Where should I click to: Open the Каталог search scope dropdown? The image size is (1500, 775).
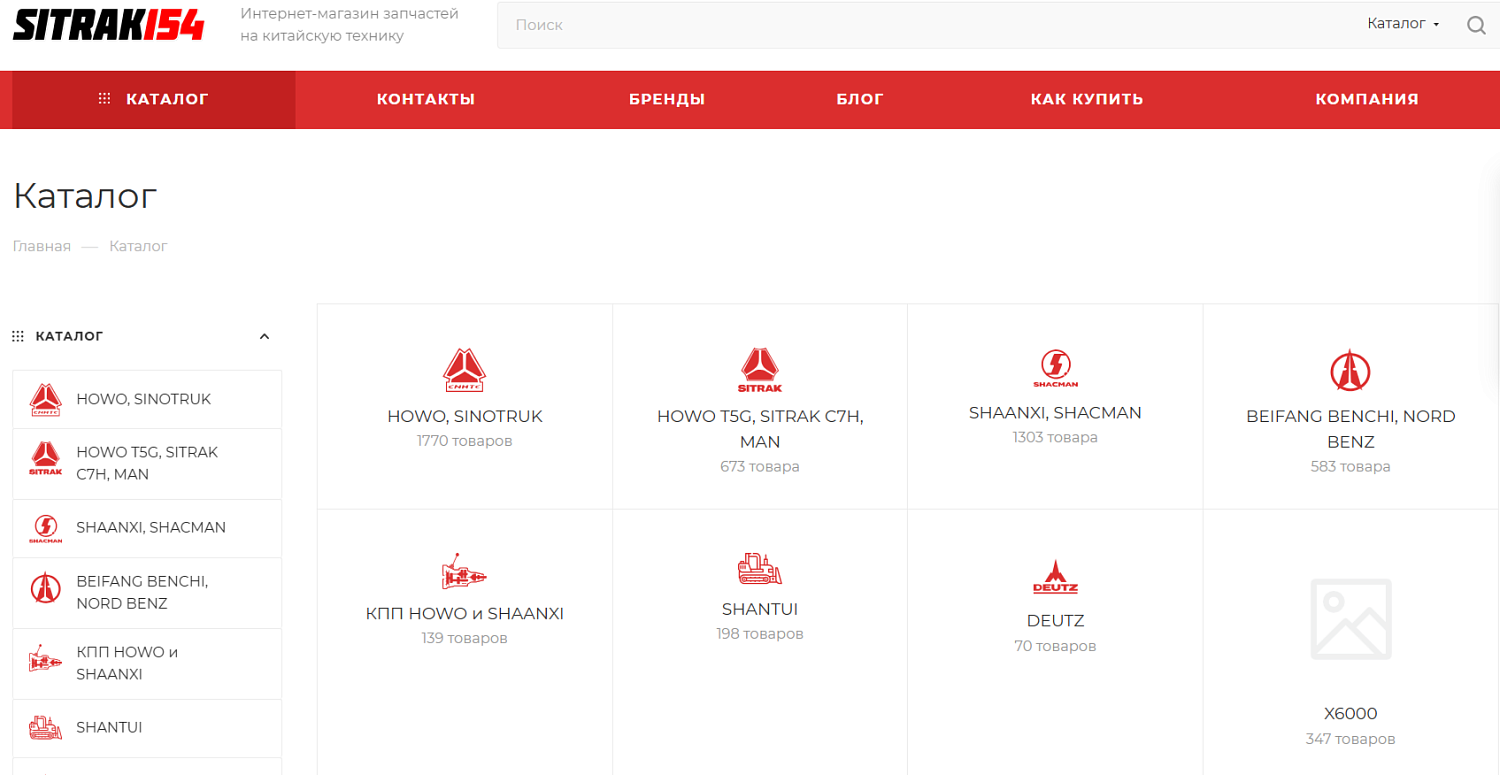[x=1402, y=24]
